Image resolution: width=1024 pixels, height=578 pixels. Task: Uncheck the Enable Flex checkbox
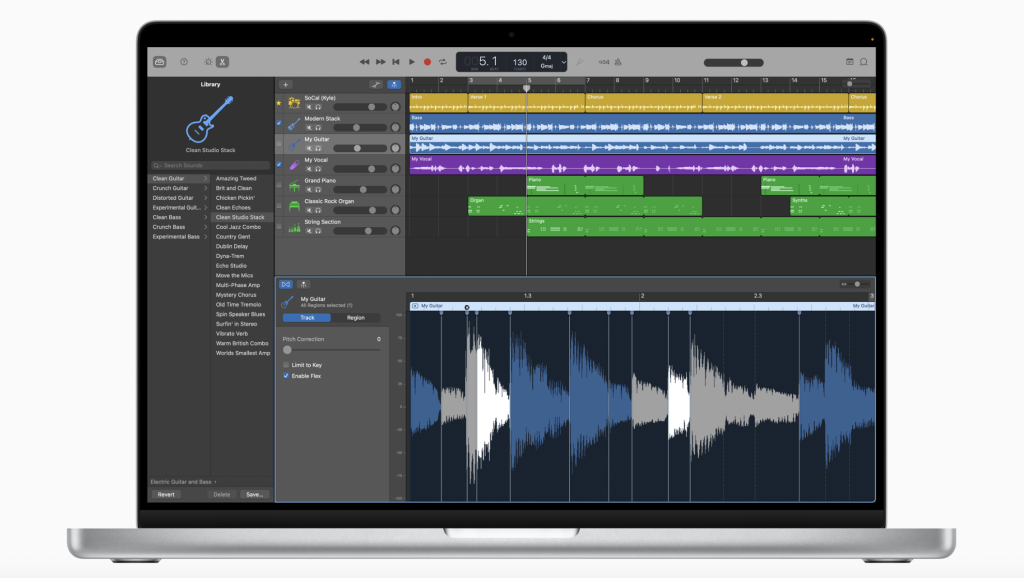point(286,375)
